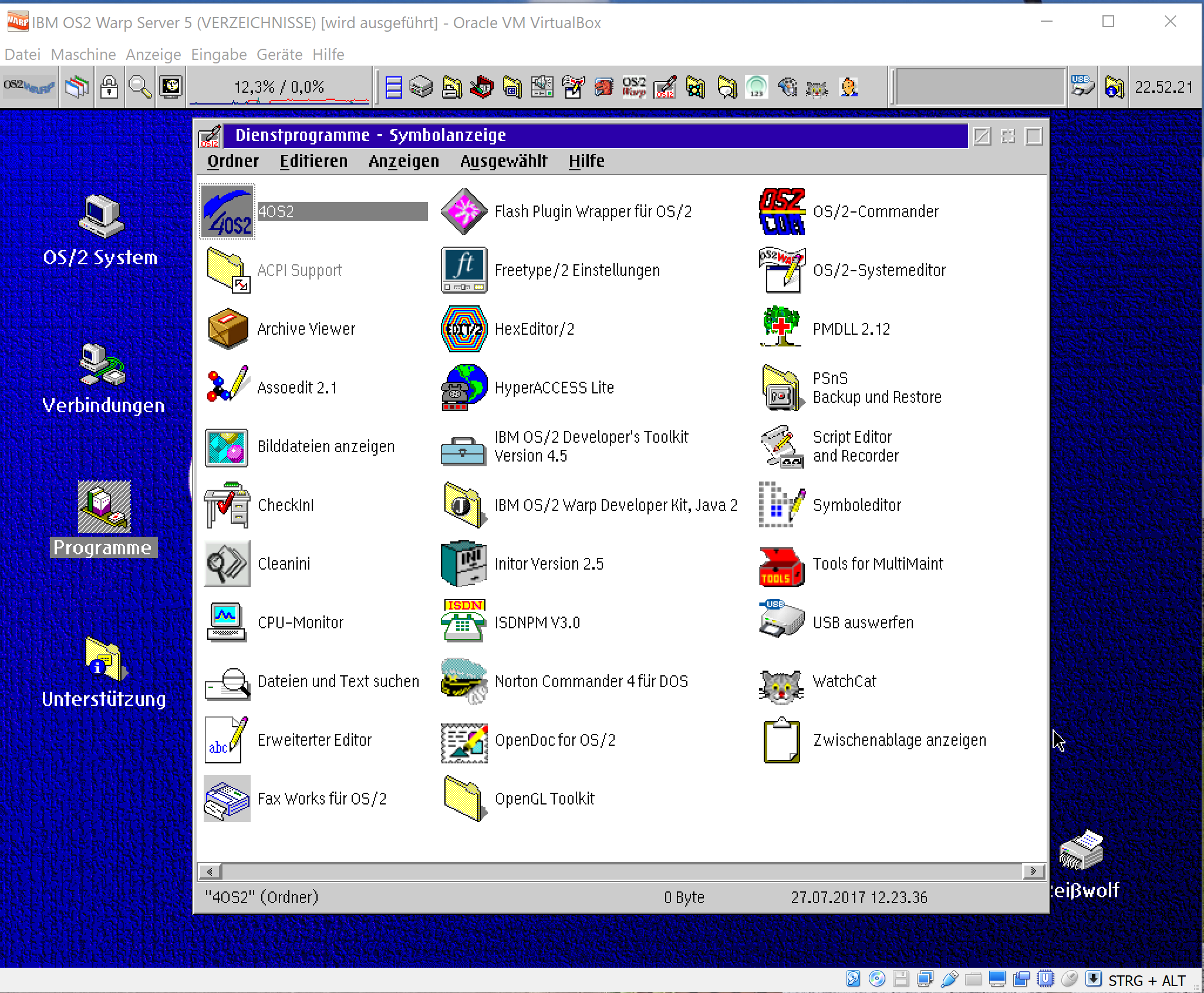
Task: Open VirtualBox Maschine menu
Action: pyautogui.click(x=83, y=55)
